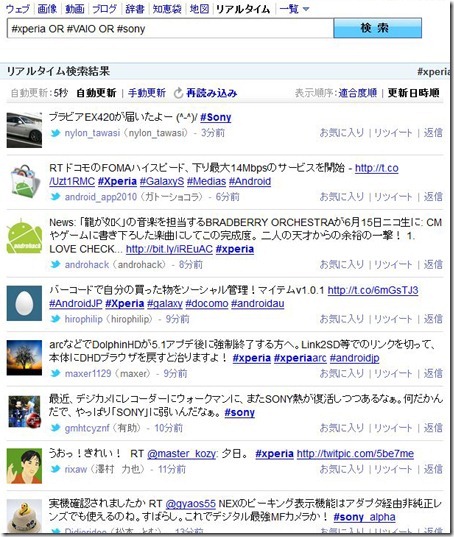The height and width of the screenshot is (537, 454).
Task: Select the リアルタイム tab
Action: point(243,9)
